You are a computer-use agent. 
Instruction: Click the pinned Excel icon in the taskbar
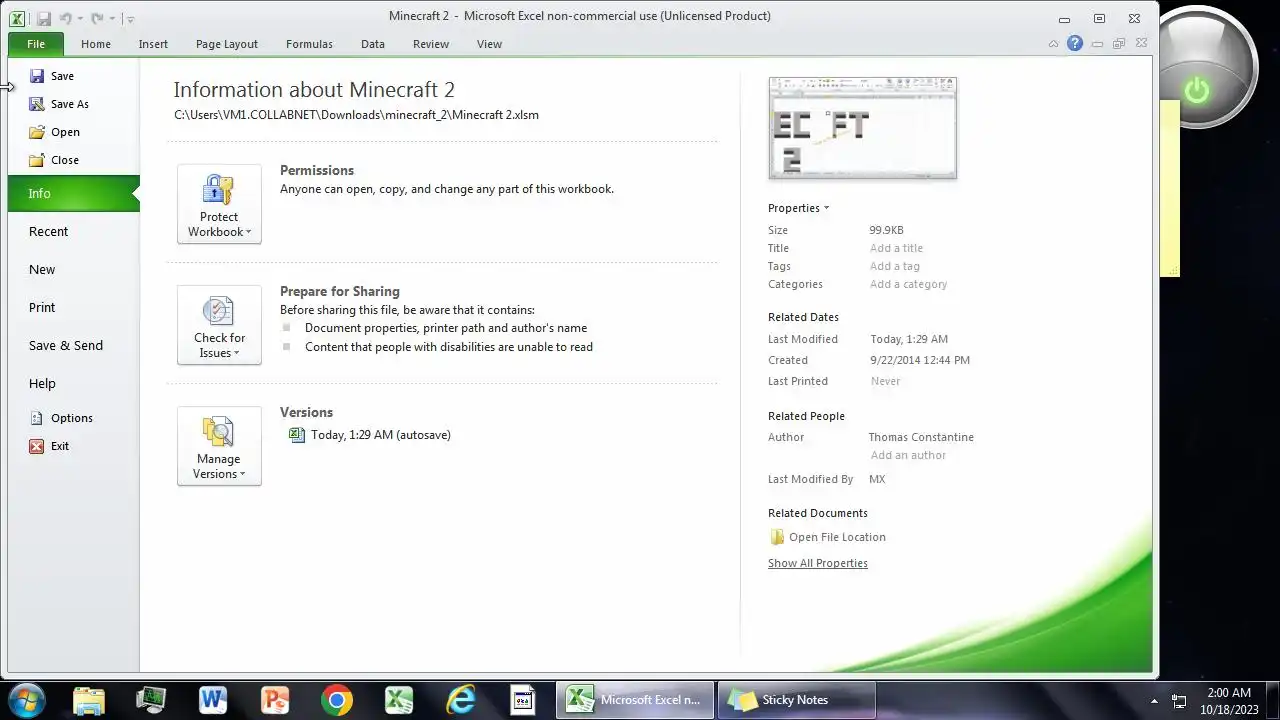point(399,700)
